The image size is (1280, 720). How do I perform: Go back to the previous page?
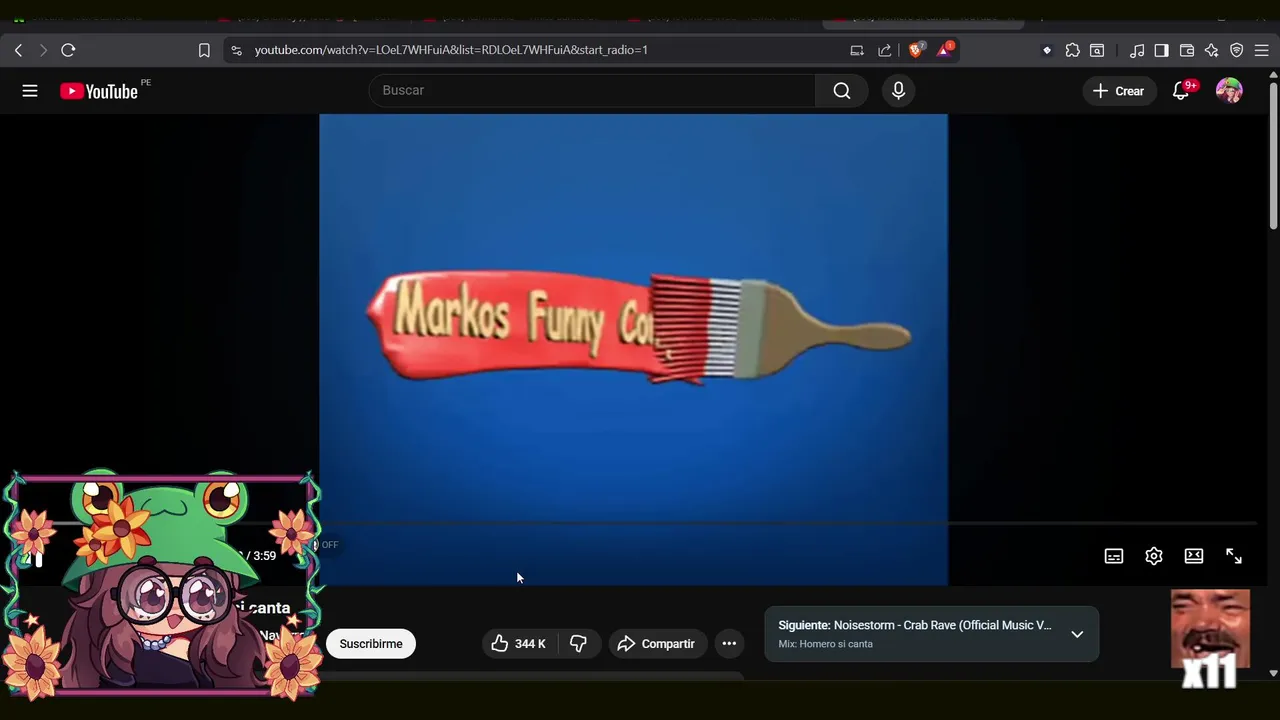coord(18,50)
